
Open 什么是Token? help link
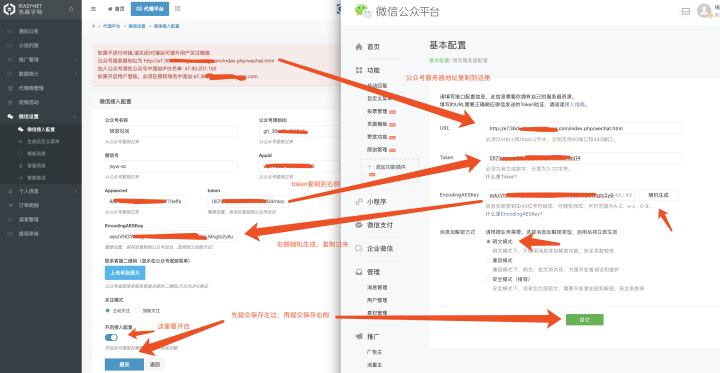coord(501,176)
